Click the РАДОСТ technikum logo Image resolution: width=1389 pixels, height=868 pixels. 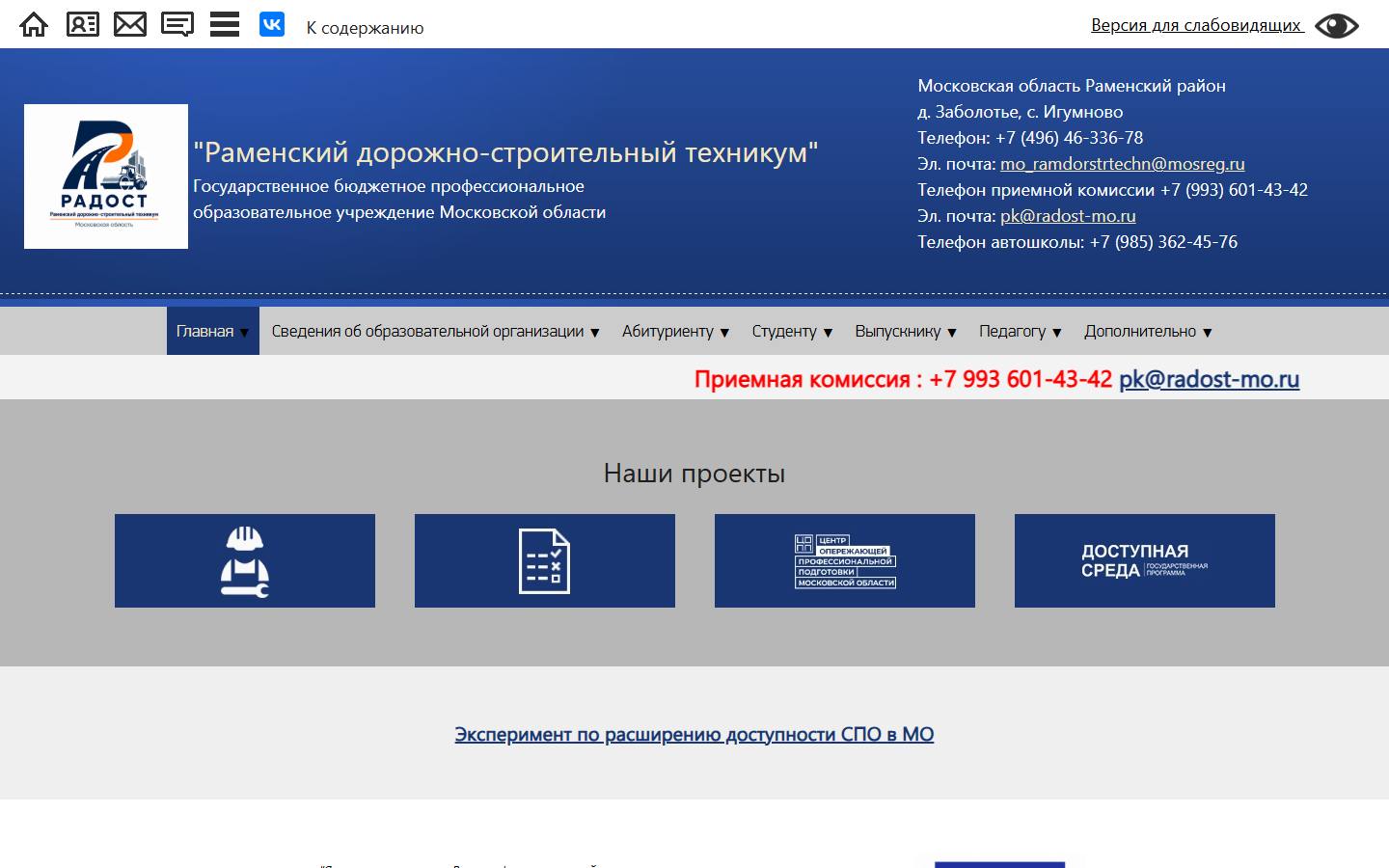(x=106, y=176)
